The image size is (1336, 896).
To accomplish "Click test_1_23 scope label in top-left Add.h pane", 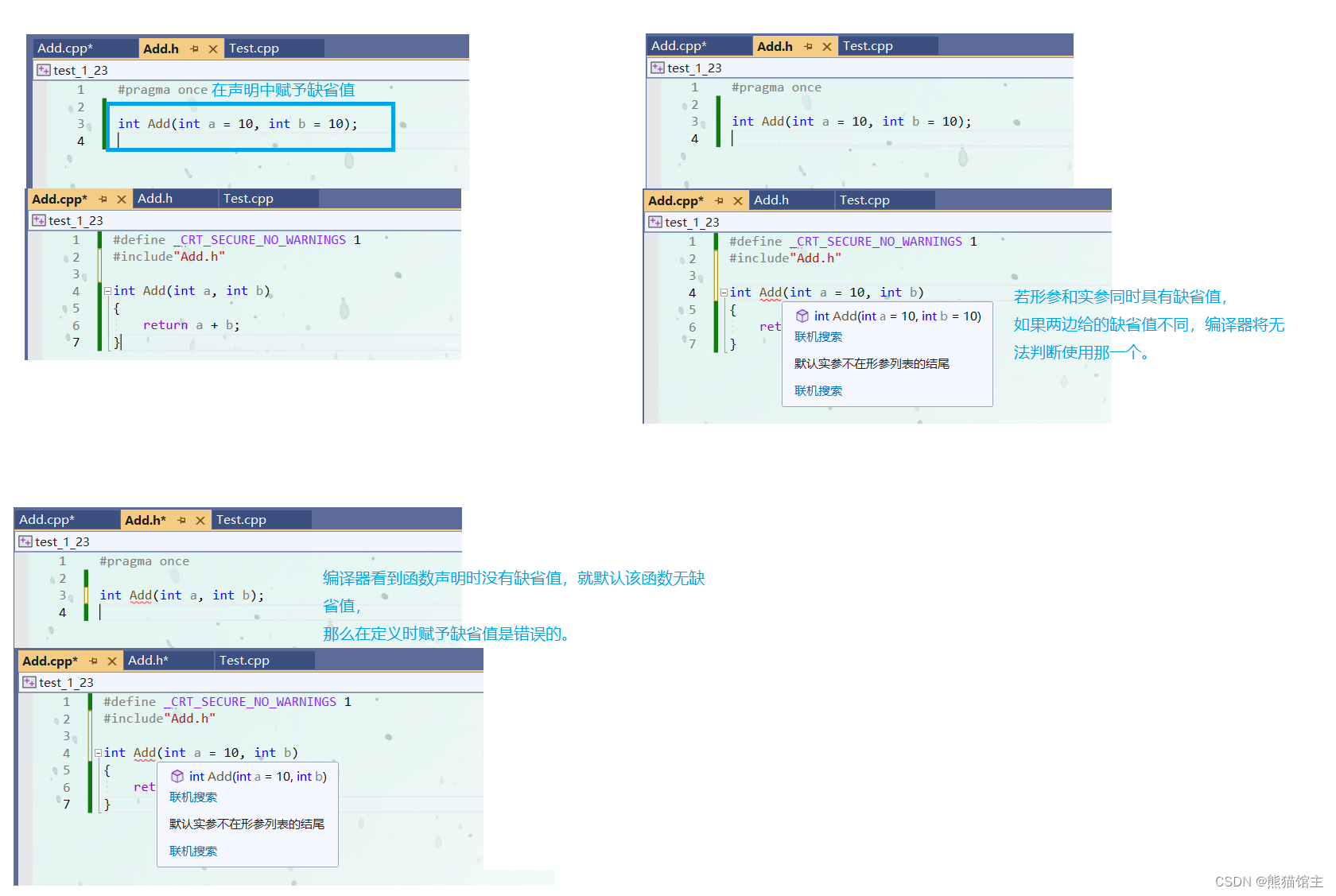I will pos(80,71).
